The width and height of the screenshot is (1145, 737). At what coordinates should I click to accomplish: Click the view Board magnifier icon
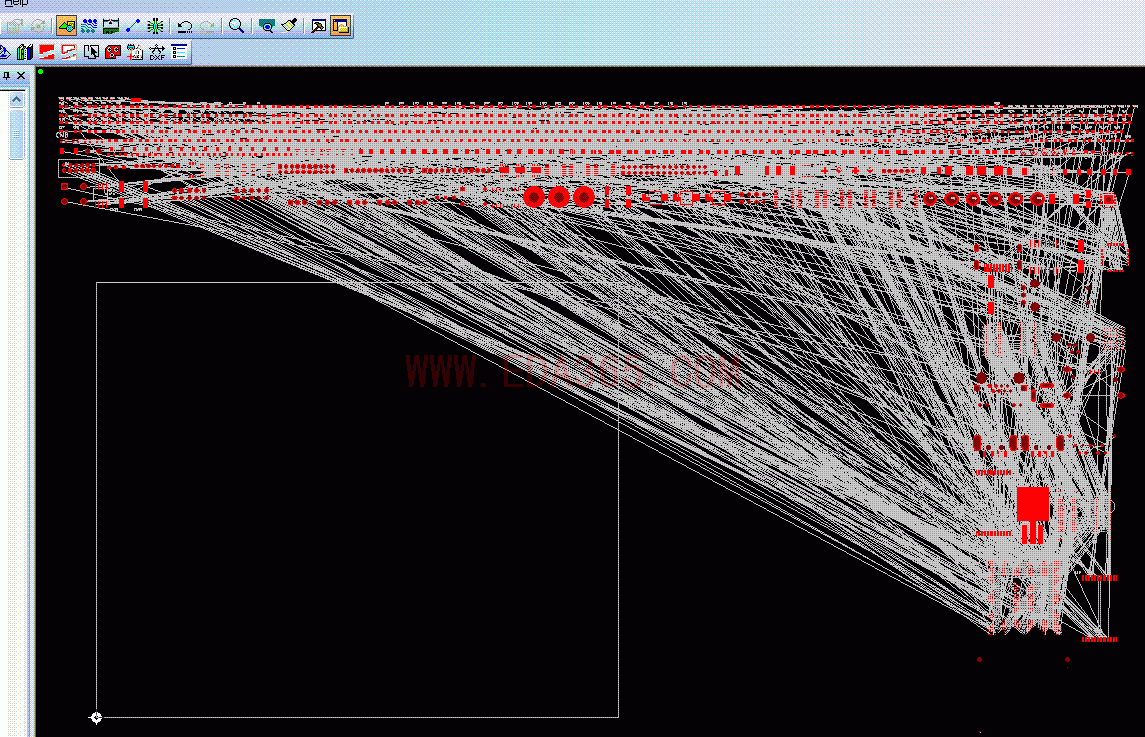(267, 26)
